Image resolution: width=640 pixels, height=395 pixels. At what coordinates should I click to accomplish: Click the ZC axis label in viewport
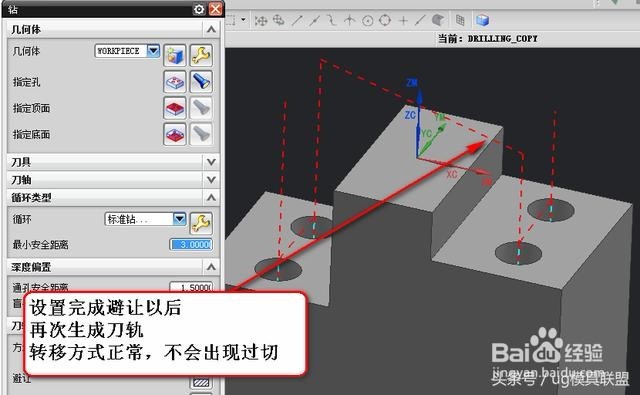tap(410, 115)
